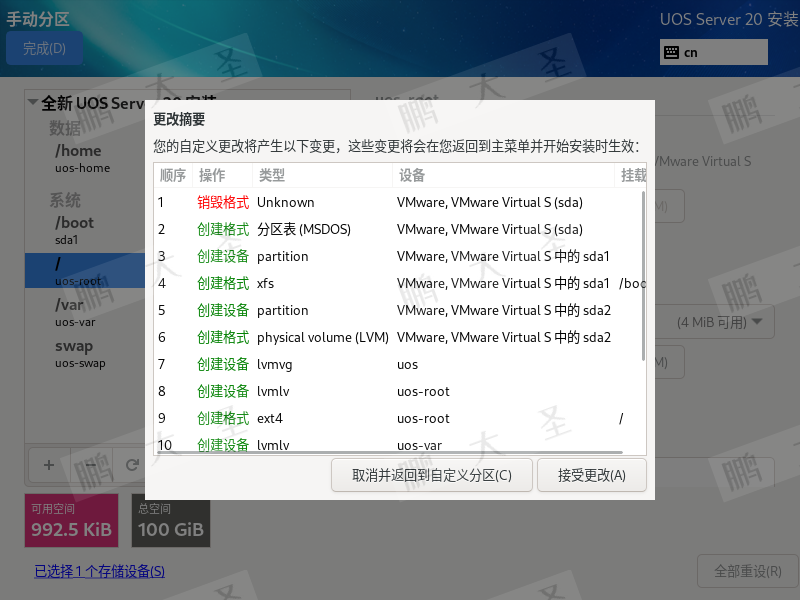Sort by the 类型 column header
Screen dimensions: 800x600
[322, 176]
